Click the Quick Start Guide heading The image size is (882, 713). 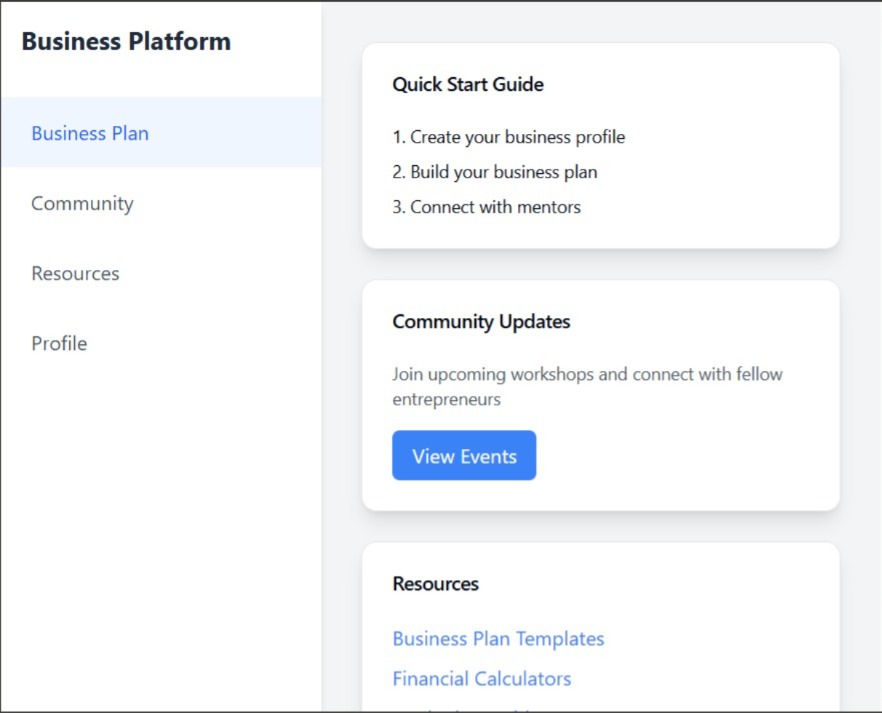click(x=467, y=84)
